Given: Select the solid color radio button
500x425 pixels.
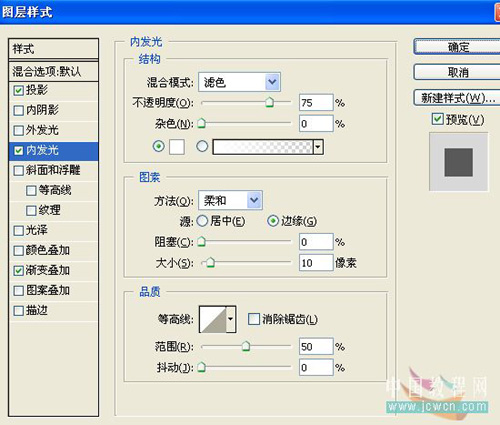Looking at the screenshot, I should [x=159, y=146].
